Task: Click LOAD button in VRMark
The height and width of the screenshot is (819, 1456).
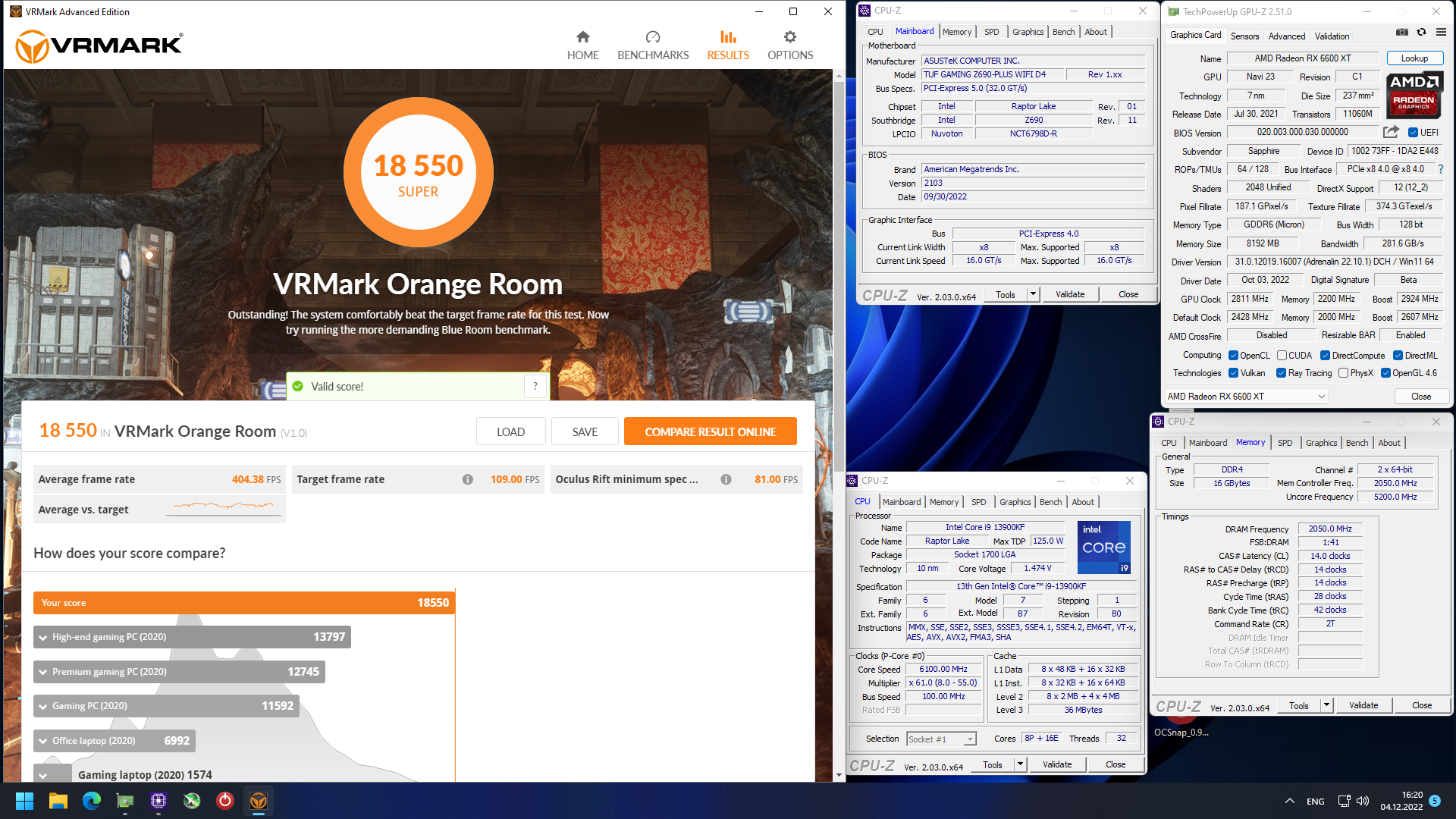Action: 510,431
